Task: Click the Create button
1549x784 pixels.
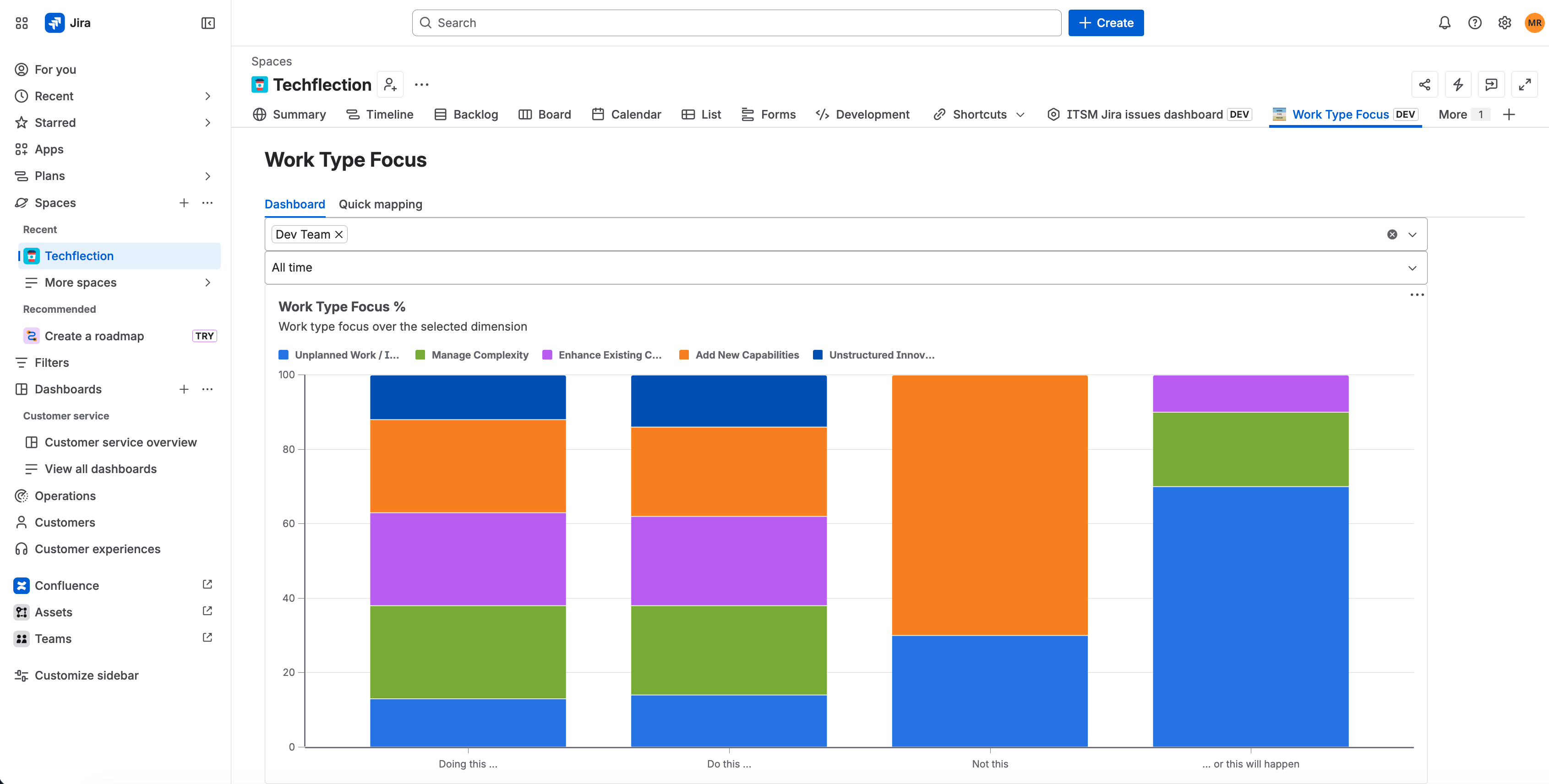Action: [x=1106, y=23]
